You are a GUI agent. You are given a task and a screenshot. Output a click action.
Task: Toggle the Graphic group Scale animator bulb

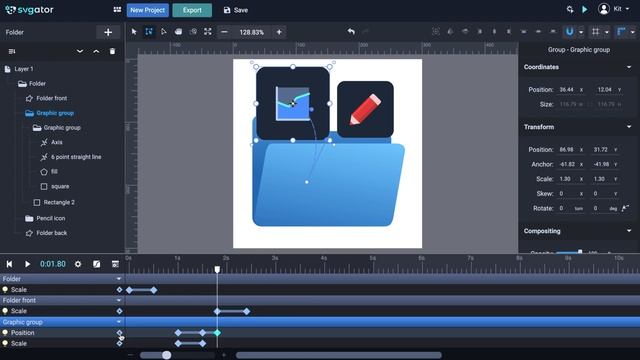pyautogui.click(x=5, y=343)
